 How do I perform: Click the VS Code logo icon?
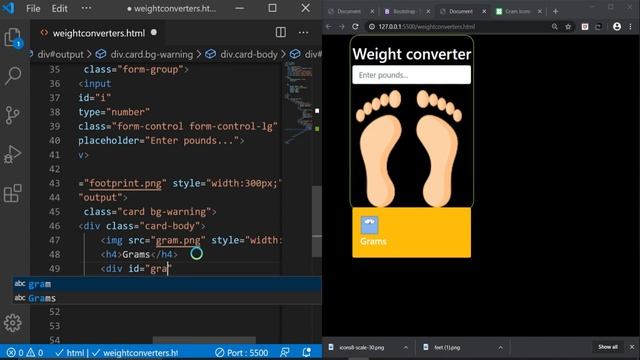tap(9, 8)
